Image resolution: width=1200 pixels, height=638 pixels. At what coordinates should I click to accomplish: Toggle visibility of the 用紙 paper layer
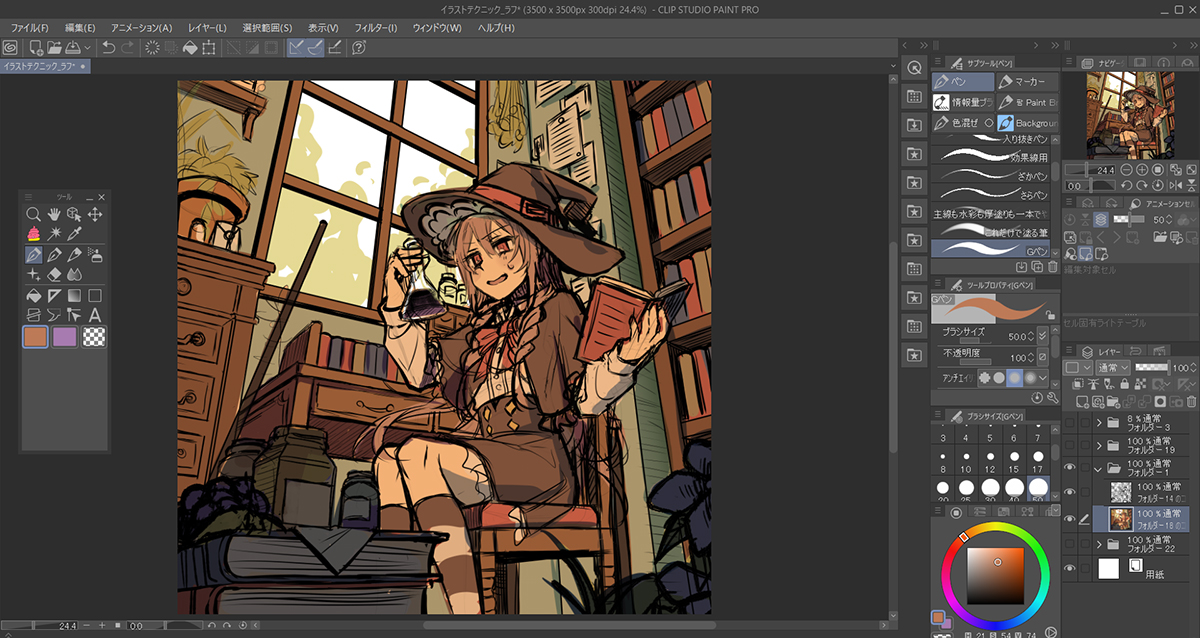(1070, 569)
